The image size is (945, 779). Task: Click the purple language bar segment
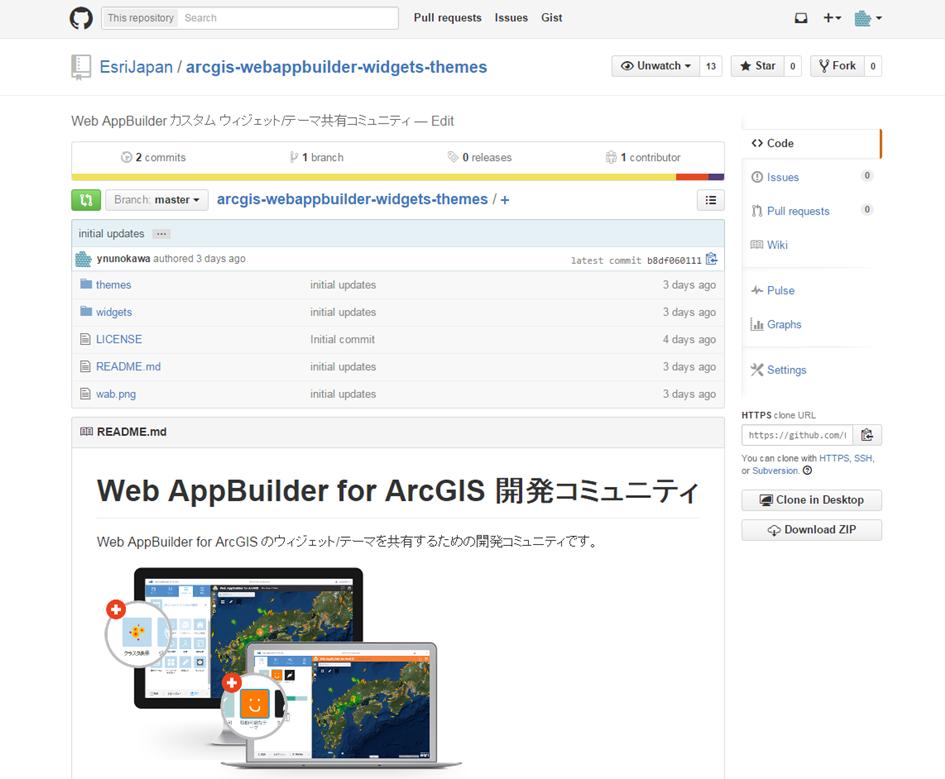click(716, 177)
